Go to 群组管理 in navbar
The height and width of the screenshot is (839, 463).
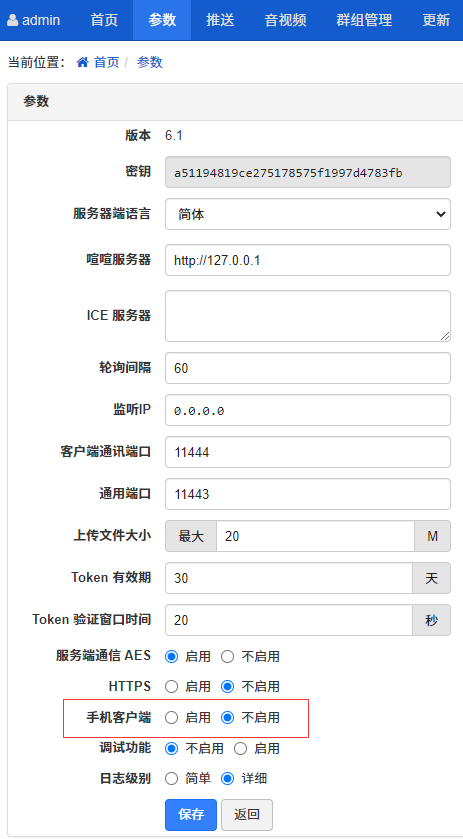point(365,20)
